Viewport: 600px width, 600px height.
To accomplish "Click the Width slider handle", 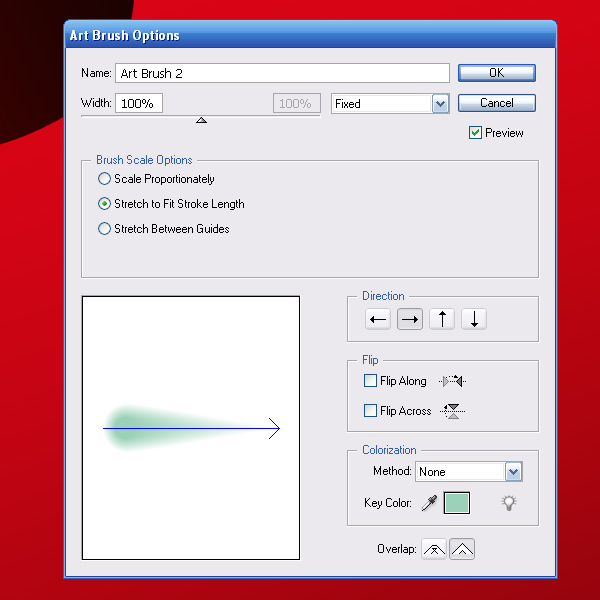I will [201, 120].
